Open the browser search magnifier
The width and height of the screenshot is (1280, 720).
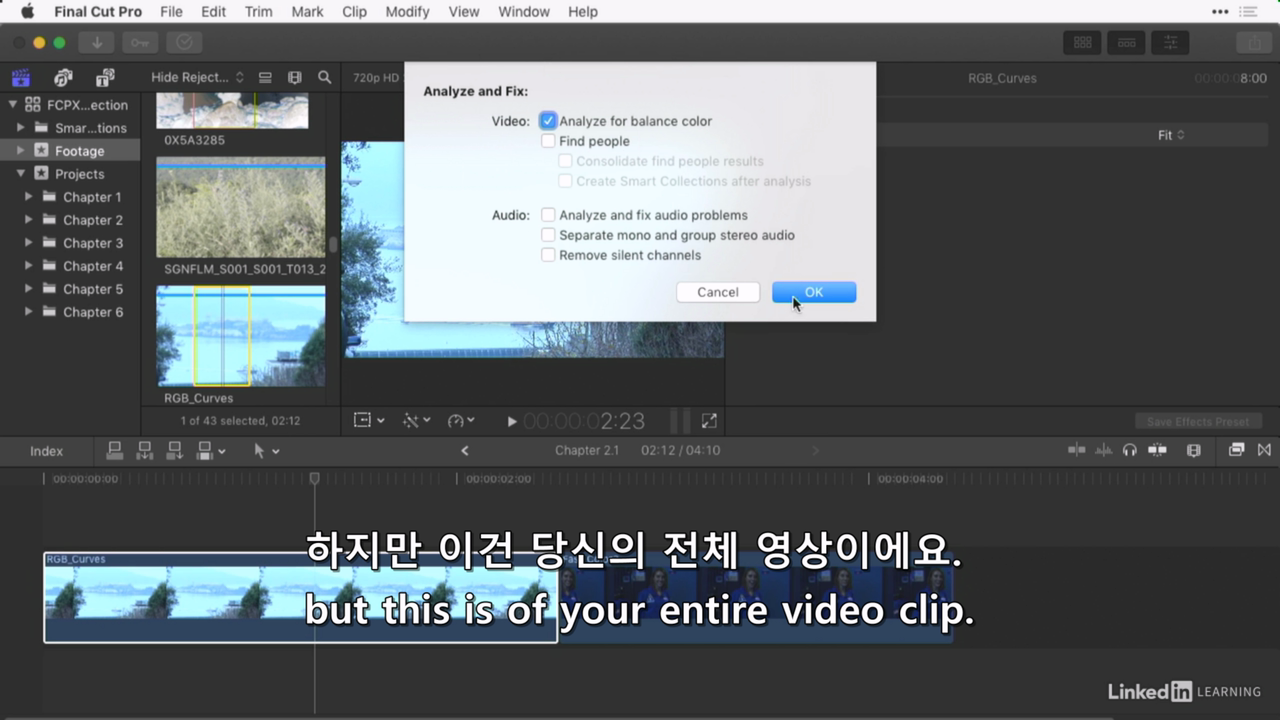[x=324, y=78]
